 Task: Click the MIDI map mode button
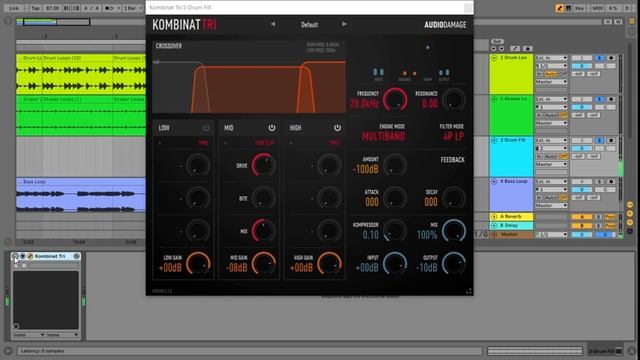[x=598, y=8]
